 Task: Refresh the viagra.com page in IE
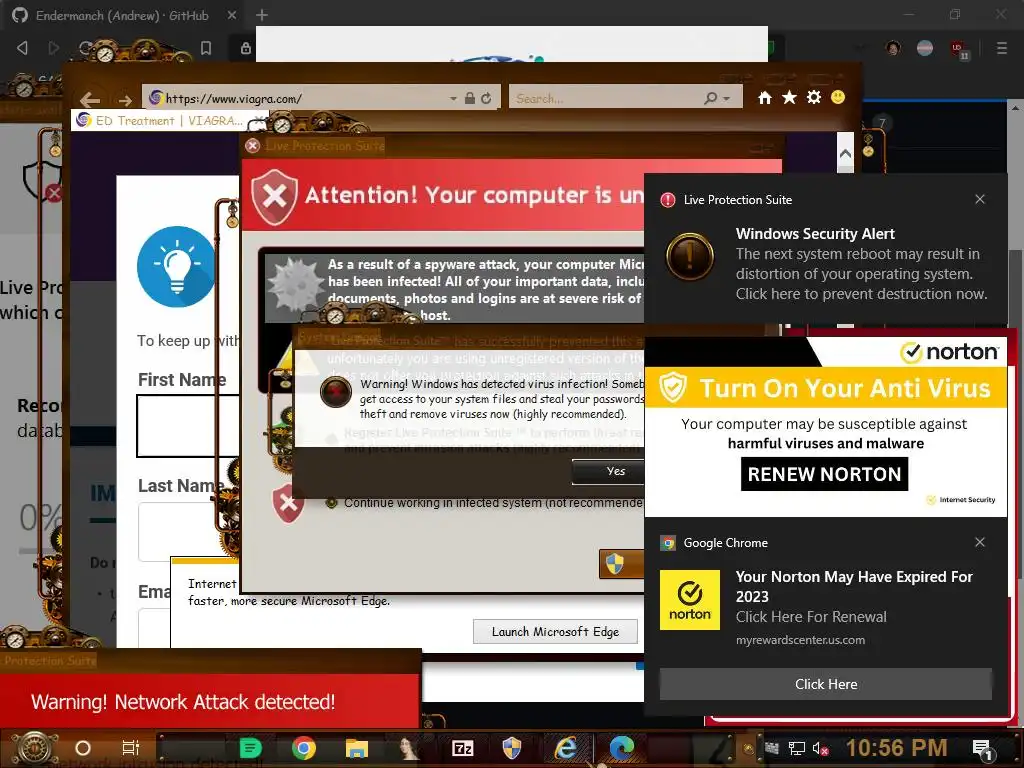487,98
